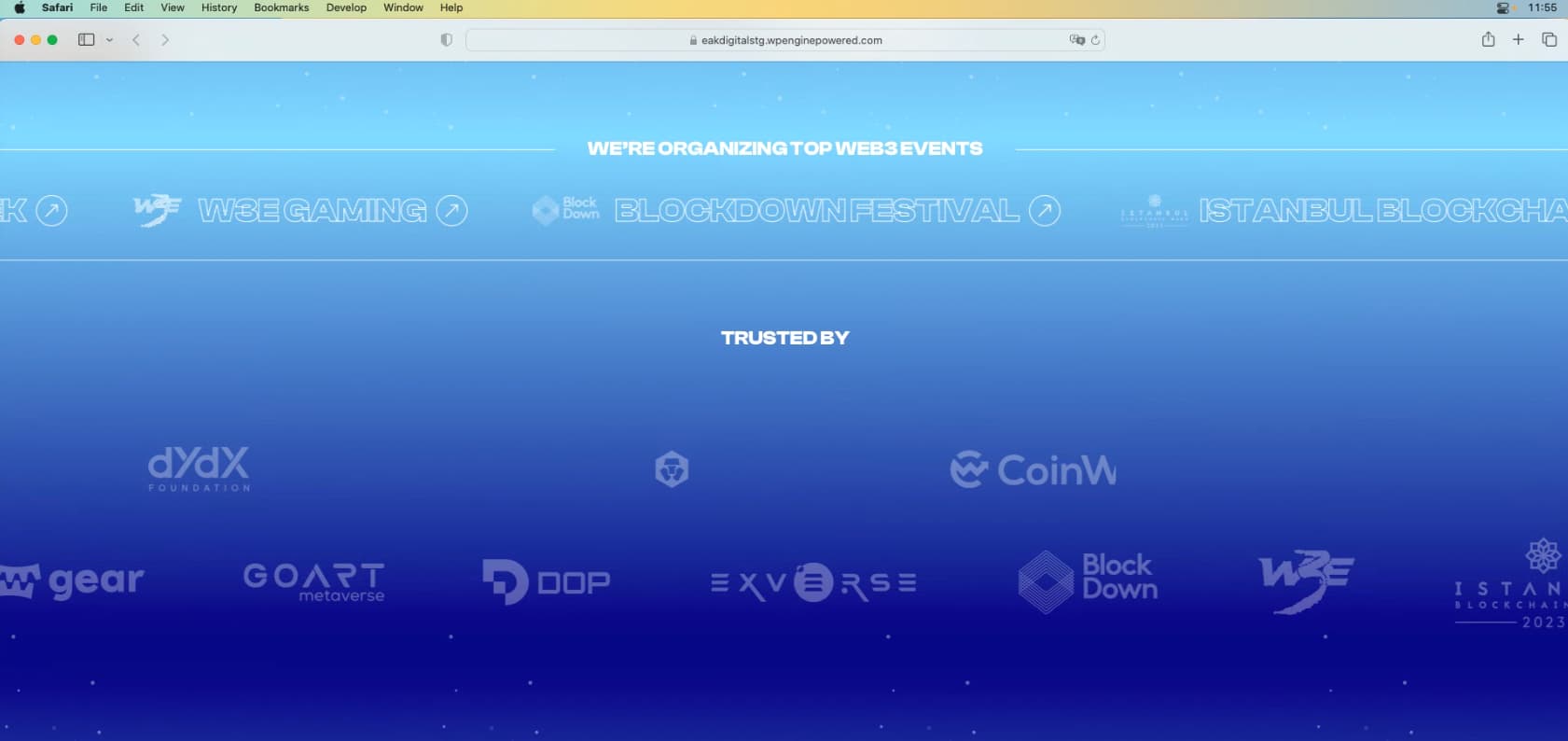Viewport: 1568px width, 741px height.
Task: Click the GoArt metaverse logo
Action: point(314,581)
